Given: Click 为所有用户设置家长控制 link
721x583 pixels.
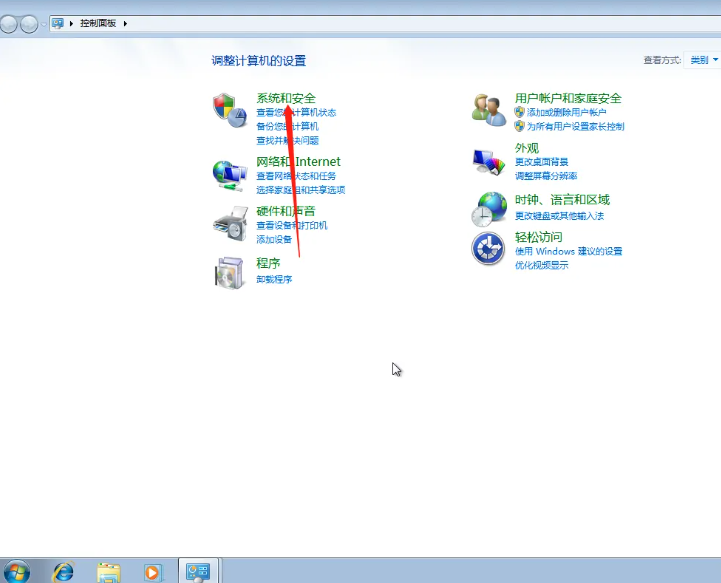Looking at the screenshot, I should 576,126.
